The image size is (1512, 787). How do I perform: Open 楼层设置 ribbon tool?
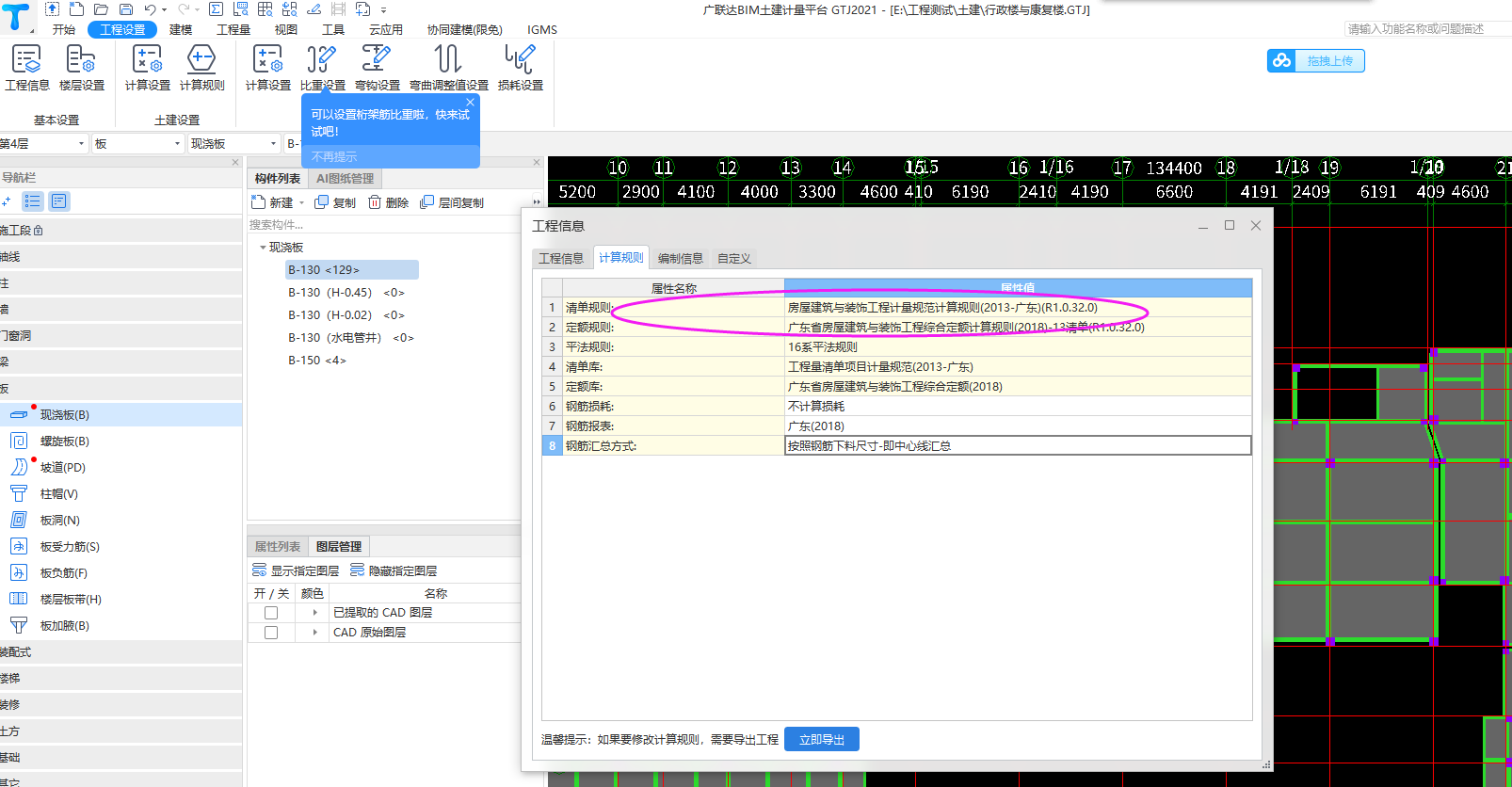(x=82, y=68)
